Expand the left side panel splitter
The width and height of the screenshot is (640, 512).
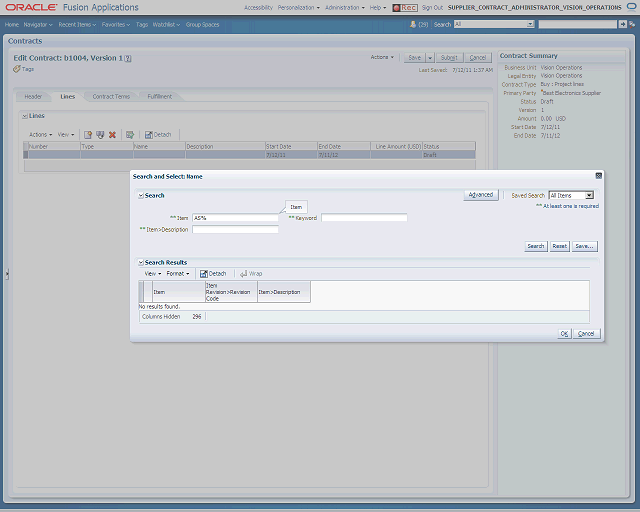[x=7, y=274]
